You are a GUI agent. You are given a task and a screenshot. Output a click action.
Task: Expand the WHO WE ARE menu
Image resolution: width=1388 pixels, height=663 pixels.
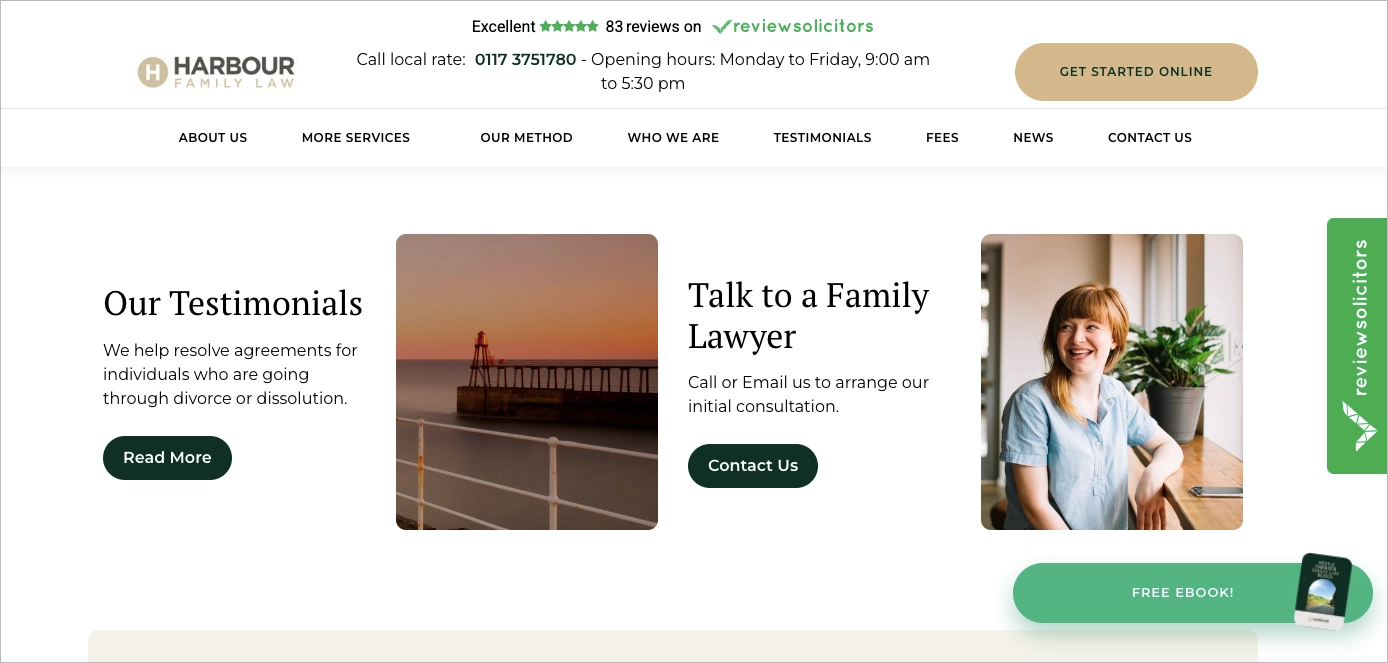(x=673, y=138)
